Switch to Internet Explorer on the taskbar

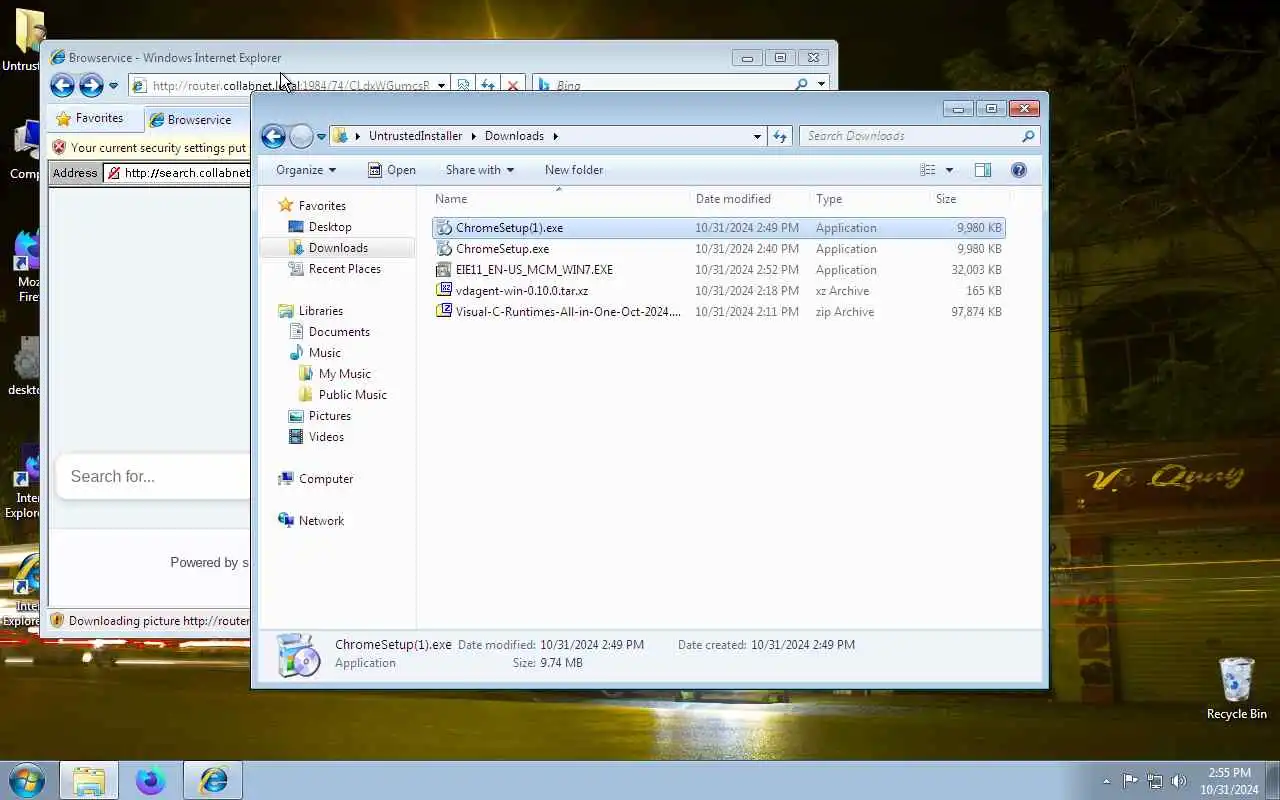[213, 780]
